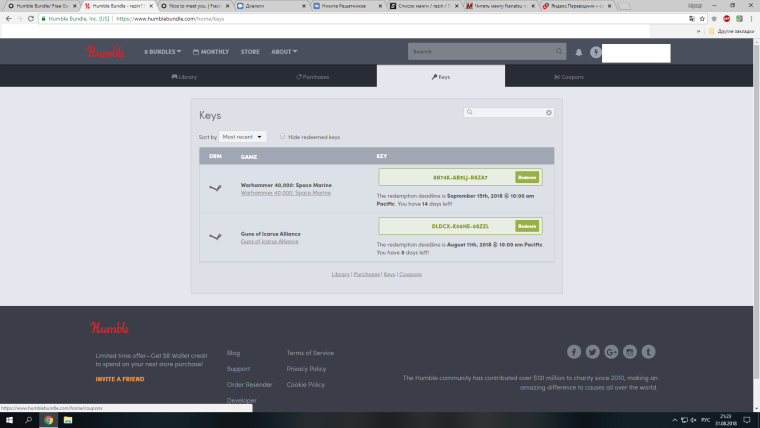
Task: Expand the About dropdown menu
Action: tap(284, 51)
